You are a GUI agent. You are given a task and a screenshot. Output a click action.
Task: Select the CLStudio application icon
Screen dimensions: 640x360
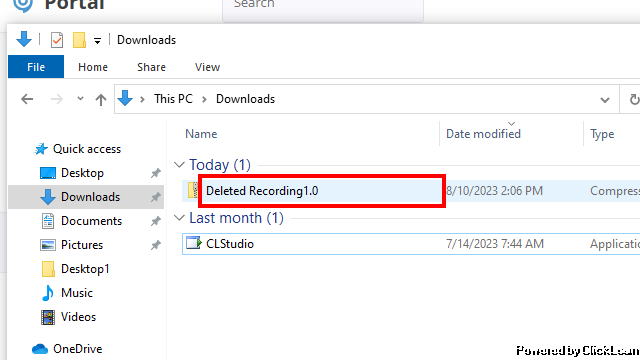pyautogui.click(x=193, y=243)
